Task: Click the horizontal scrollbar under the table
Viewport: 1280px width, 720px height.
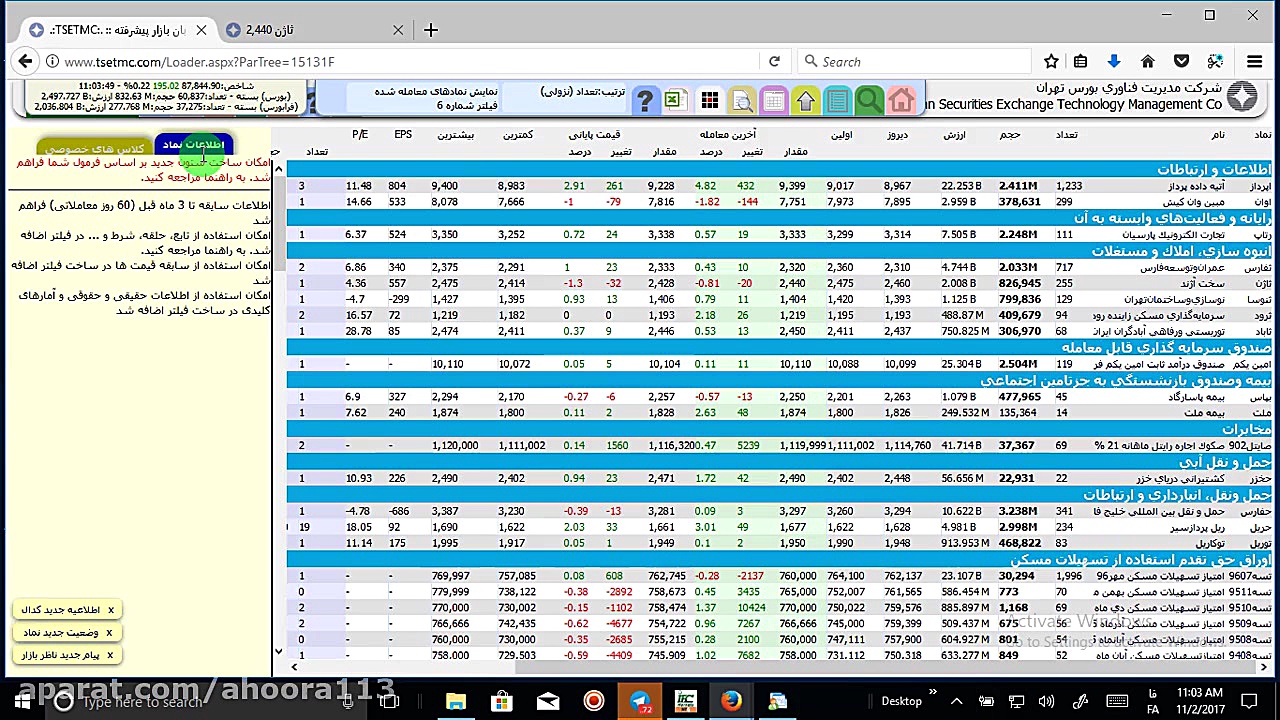Action: click(780, 667)
